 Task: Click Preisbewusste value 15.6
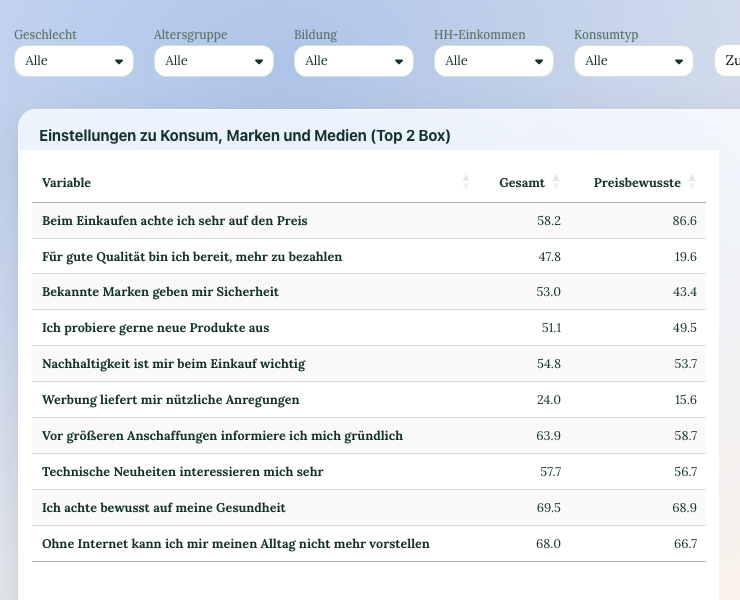685,400
